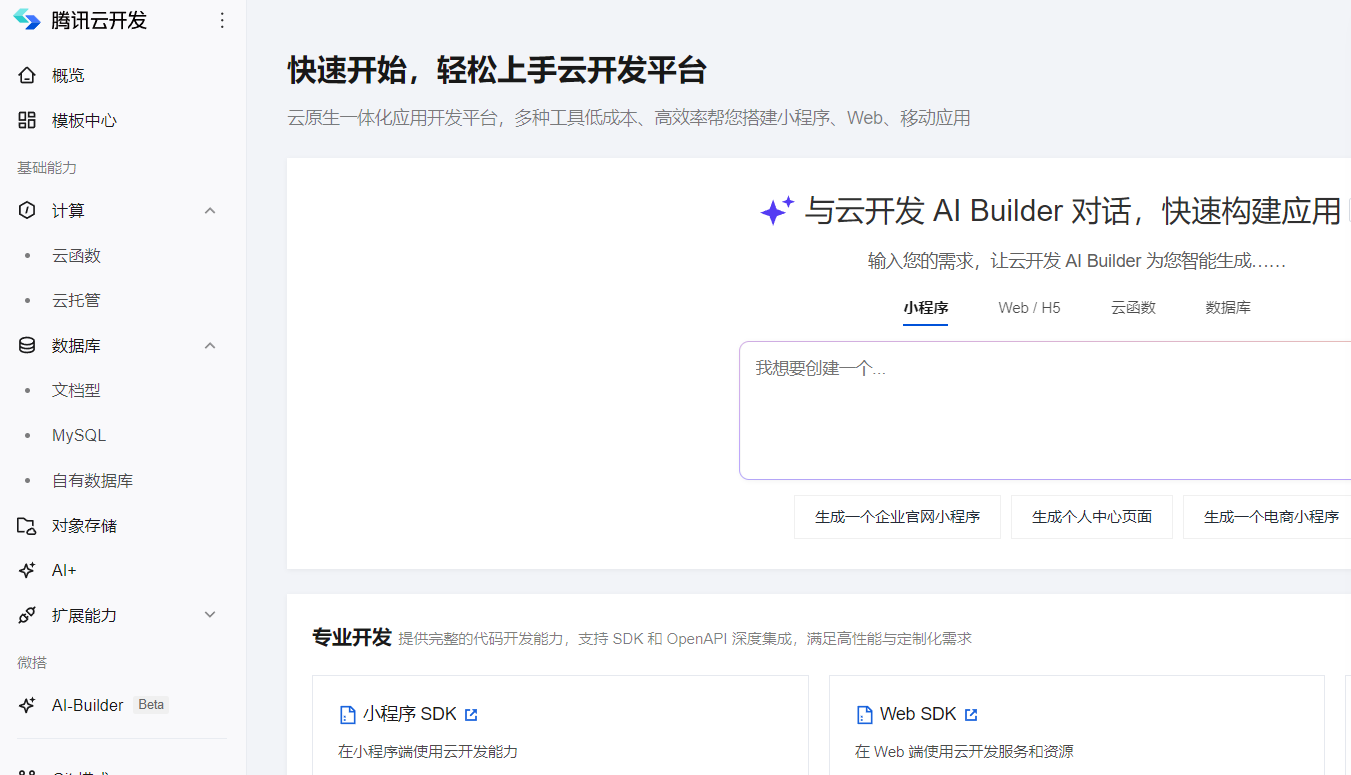Click the 微搭 group label

coord(32,662)
